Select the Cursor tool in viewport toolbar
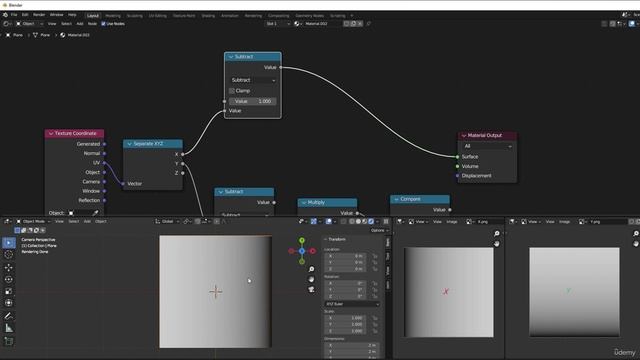 pyautogui.click(x=9, y=255)
